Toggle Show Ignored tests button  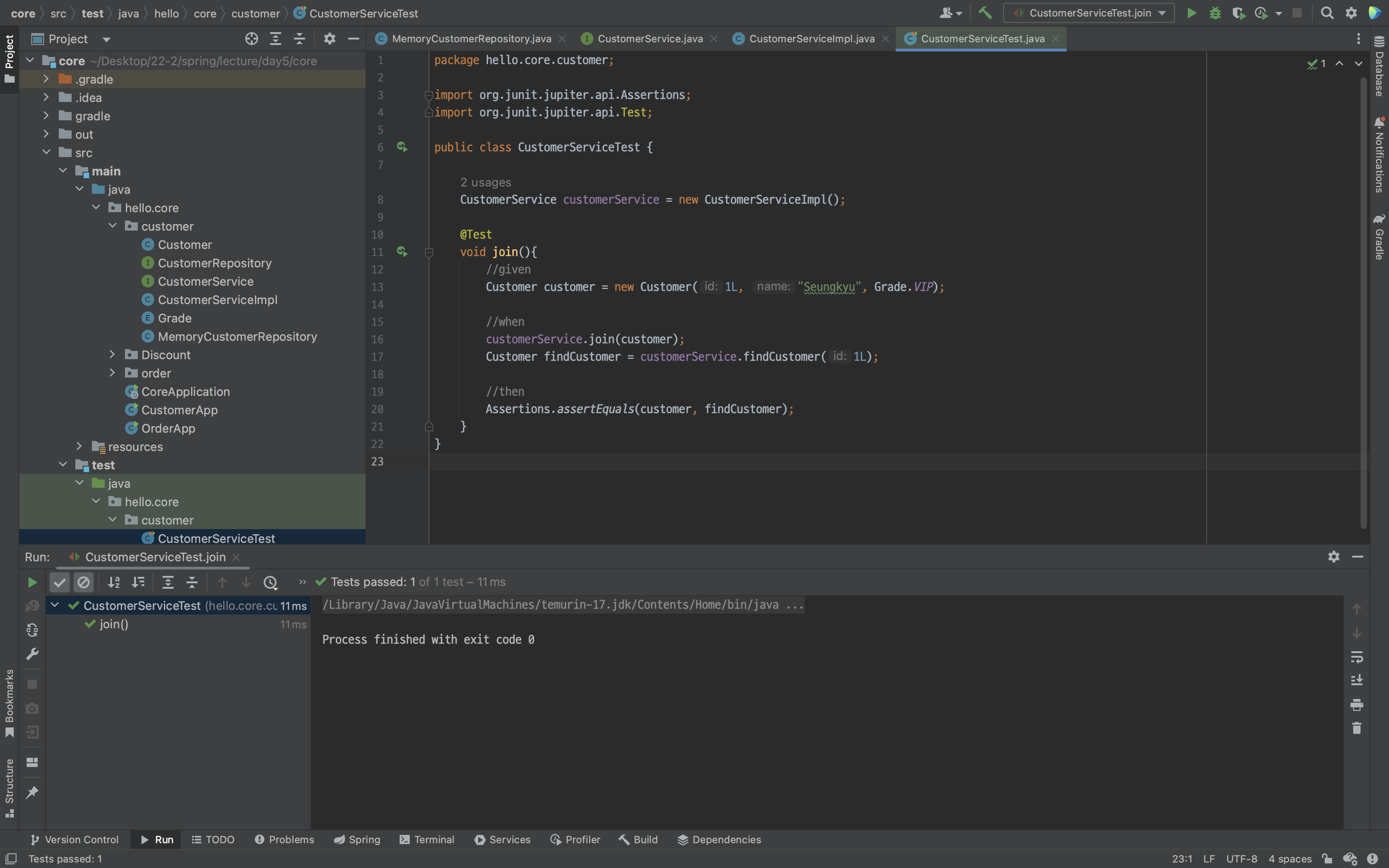(84, 583)
